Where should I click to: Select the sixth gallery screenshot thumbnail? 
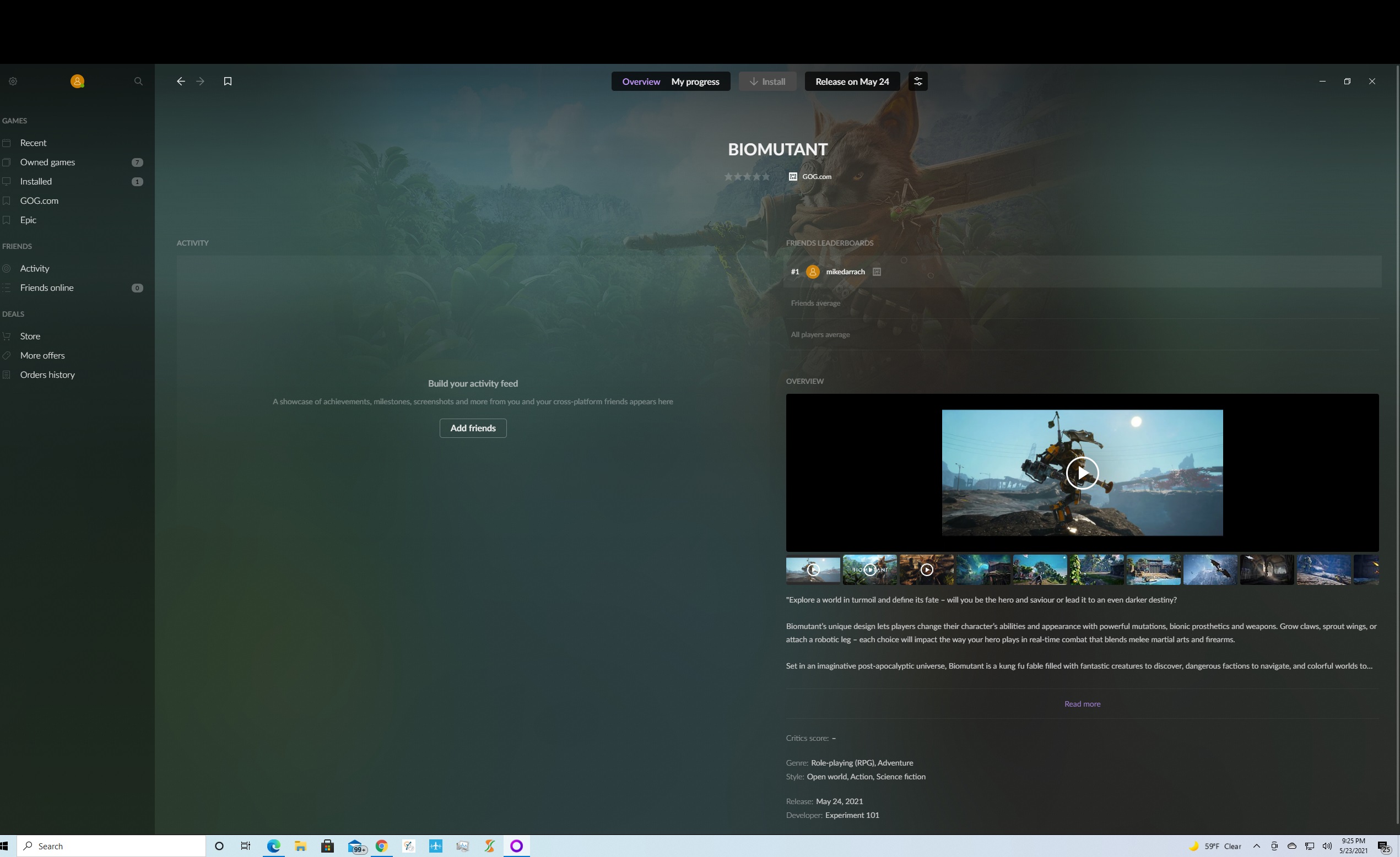tap(1097, 569)
